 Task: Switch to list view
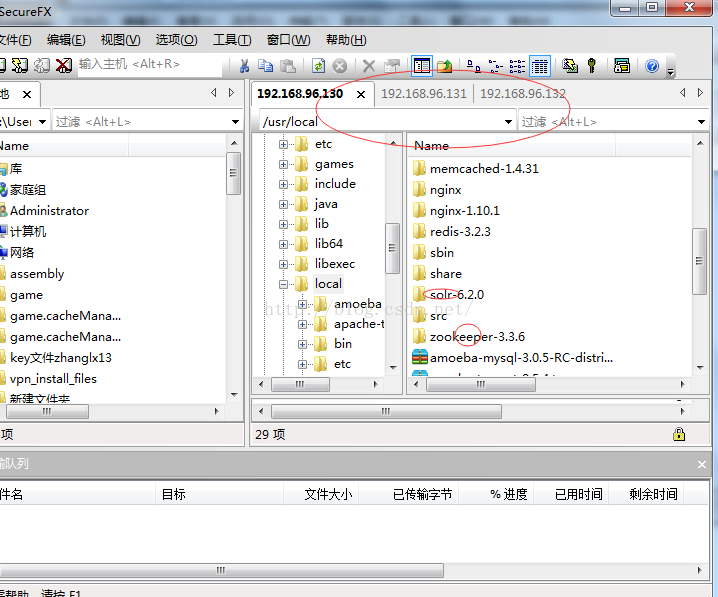click(x=517, y=66)
